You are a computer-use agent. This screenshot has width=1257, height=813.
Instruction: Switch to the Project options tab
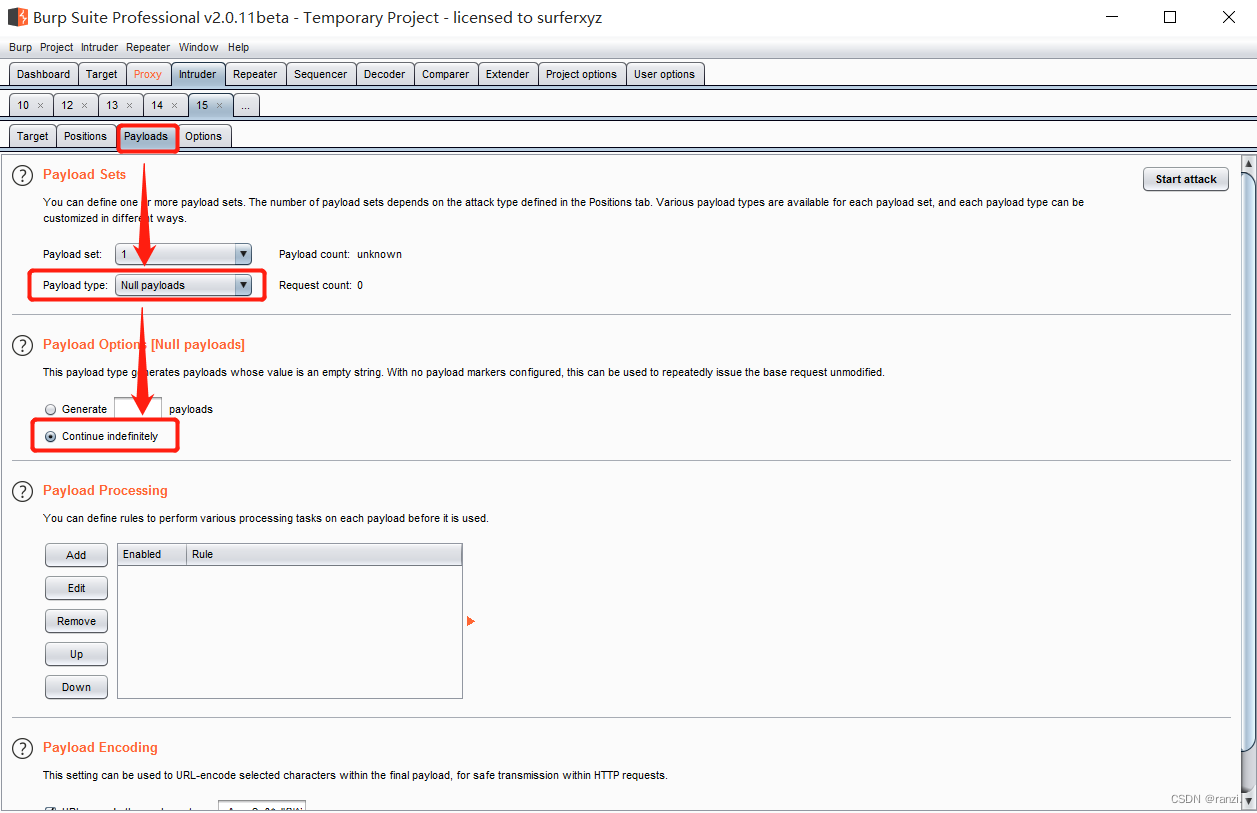click(x=582, y=74)
